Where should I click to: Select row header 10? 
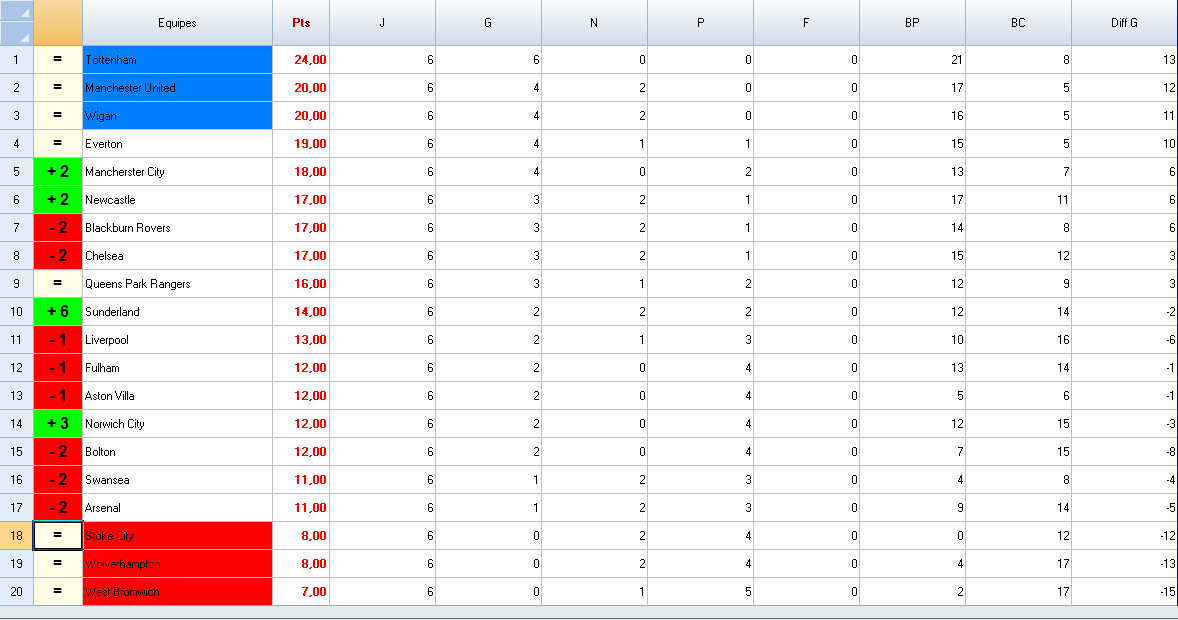(17, 311)
